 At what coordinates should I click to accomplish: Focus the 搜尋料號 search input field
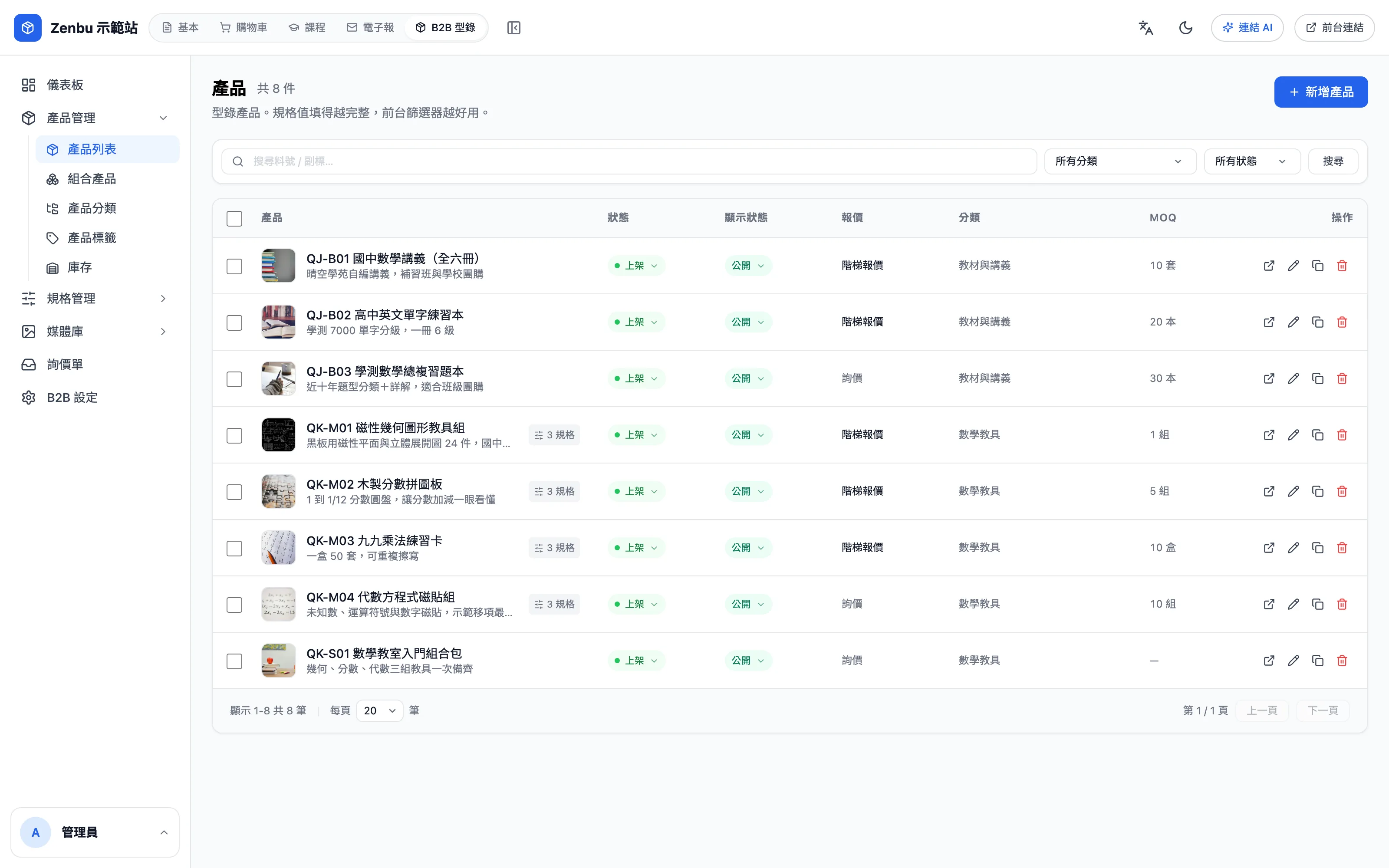629,161
